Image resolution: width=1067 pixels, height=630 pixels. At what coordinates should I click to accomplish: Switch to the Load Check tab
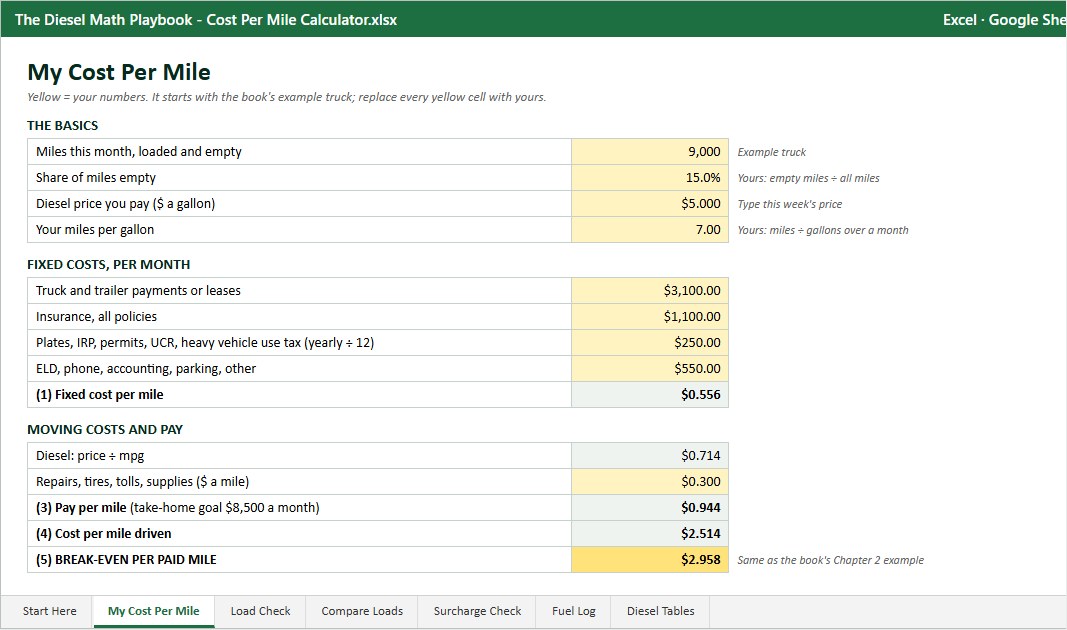pyautogui.click(x=260, y=611)
